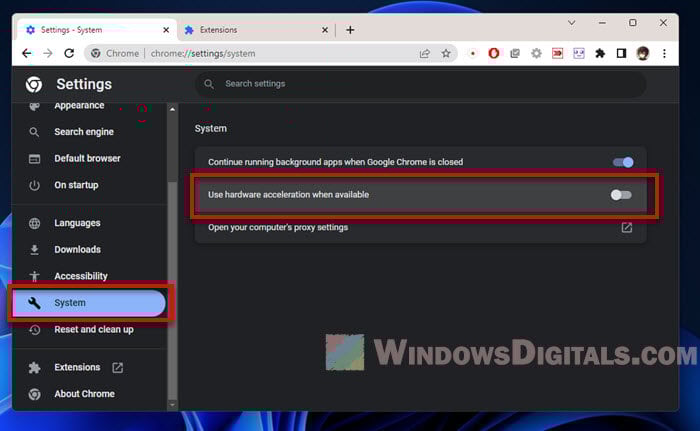Enable hardware acceleration toggle
Screen dimensions: 700x431
621,195
